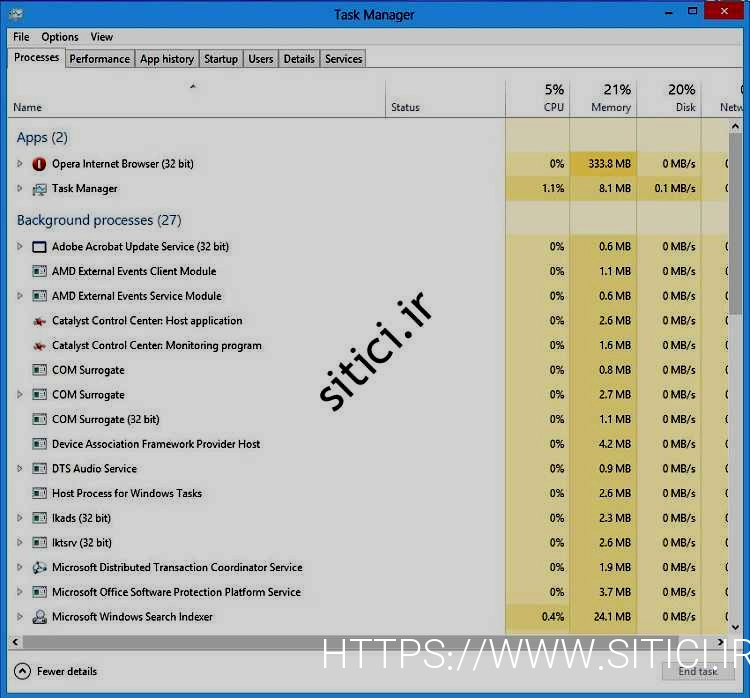Expand the Adobe Acrobat Update Service row

pos(20,246)
